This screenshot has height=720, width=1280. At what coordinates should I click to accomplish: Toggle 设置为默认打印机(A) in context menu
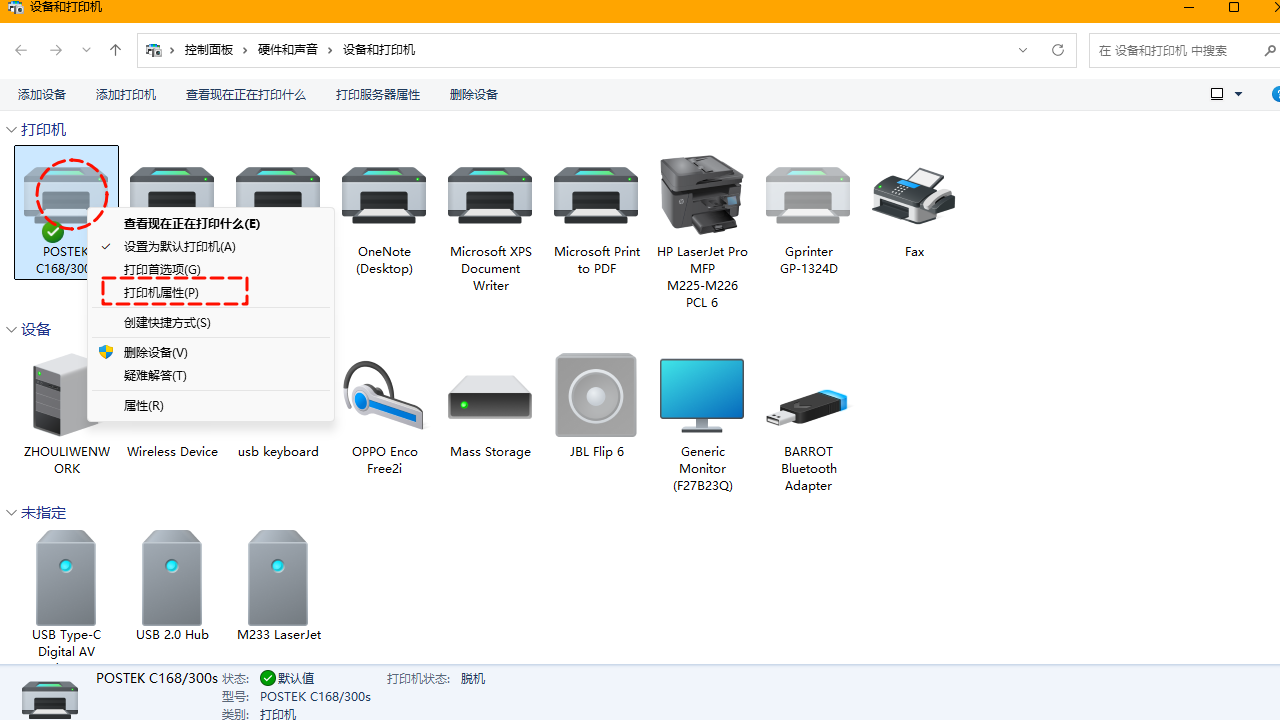pyautogui.click(x=211, y=247)
